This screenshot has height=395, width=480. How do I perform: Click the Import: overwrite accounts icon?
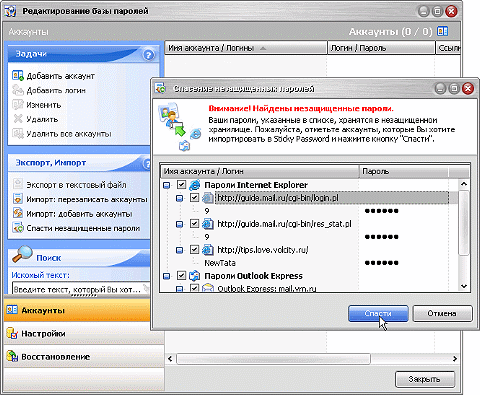click(18, 199)
